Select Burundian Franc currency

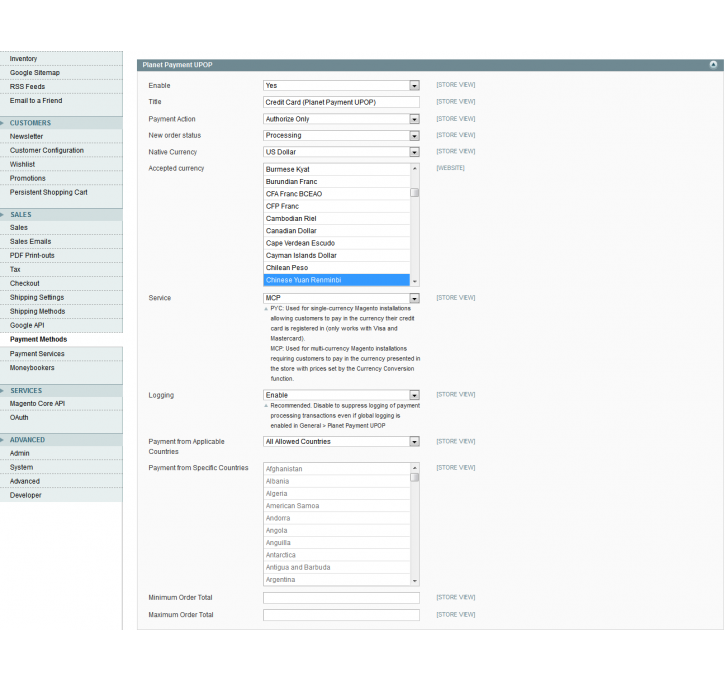(337, 182)
